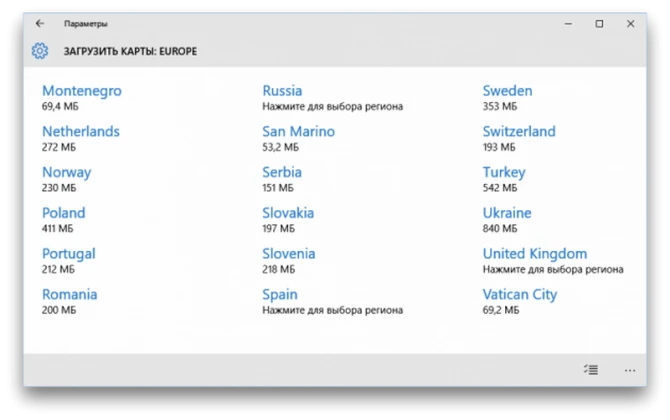Select Poland map, 411 МБ
The width and height of the screenshot is (670, 420).
pos(64,220)
